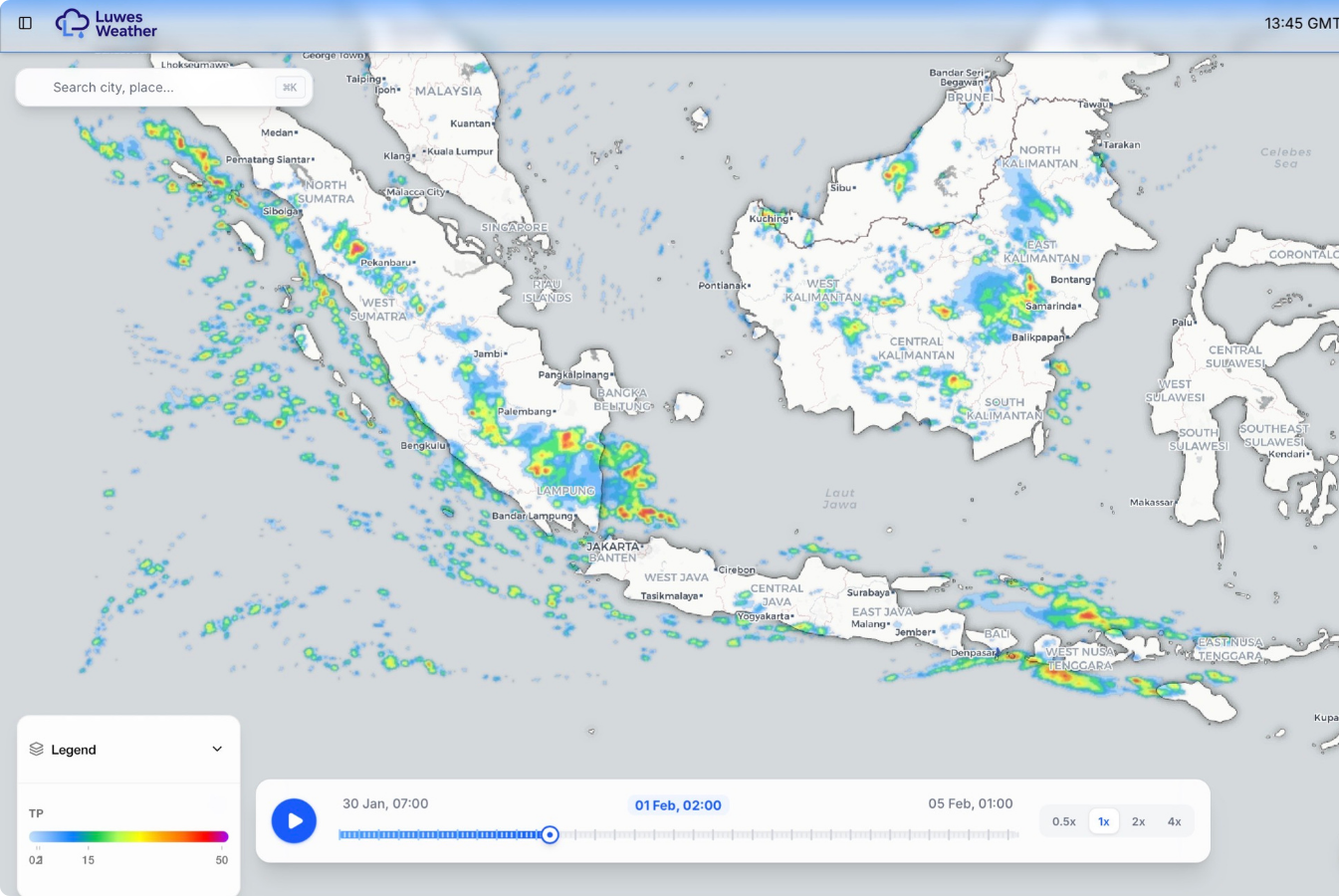Click the Luwes Weather cloud logo

(x=72, y=23)
